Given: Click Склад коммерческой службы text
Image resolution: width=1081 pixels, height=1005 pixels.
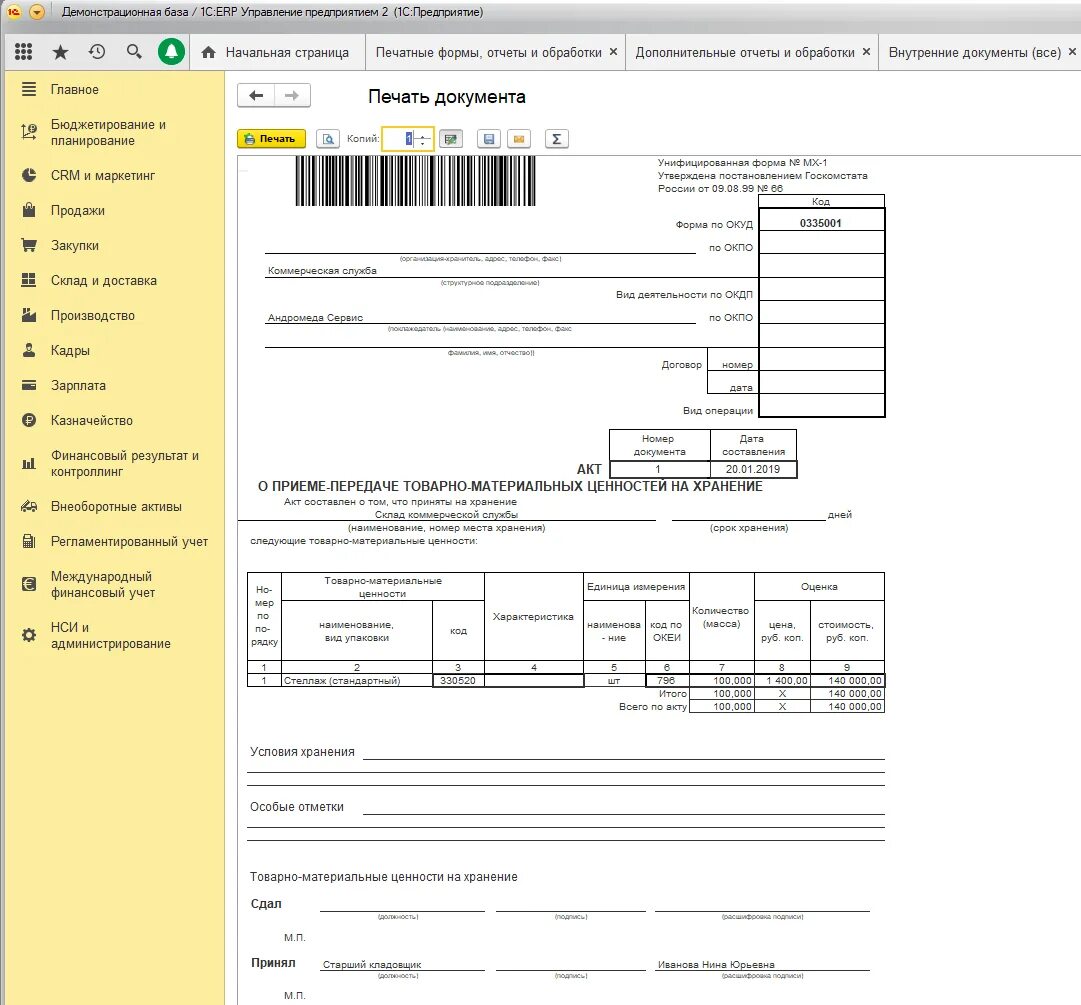Looking at the screenshot, I should 446,514.
